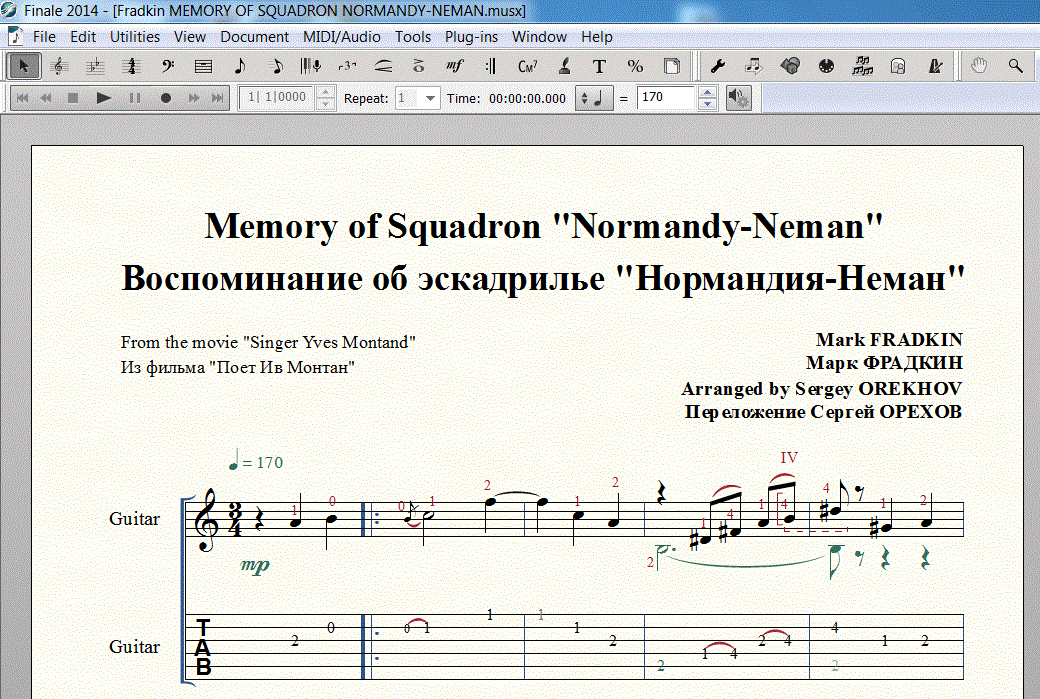This screenshot has width=1040, height=699.
Task: Increase measure counter with the up arrow
Action: 325,92
